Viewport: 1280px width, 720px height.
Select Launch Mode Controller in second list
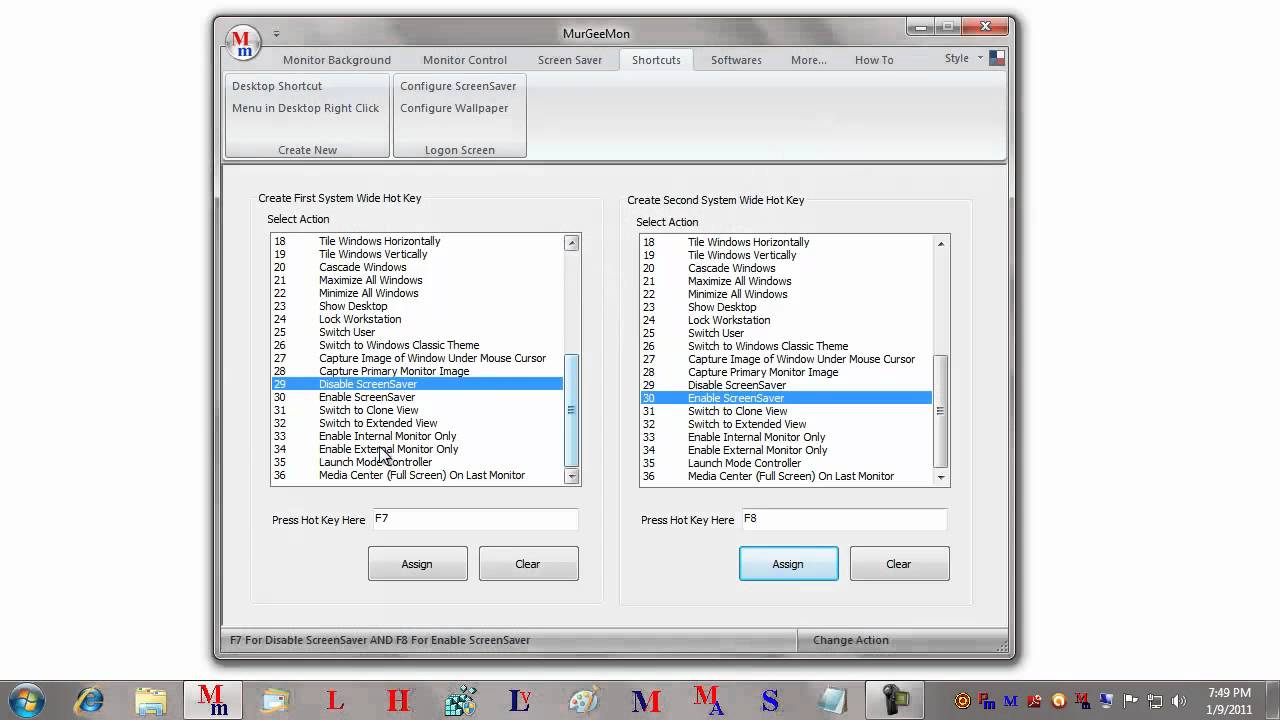(x=786, y=463)
